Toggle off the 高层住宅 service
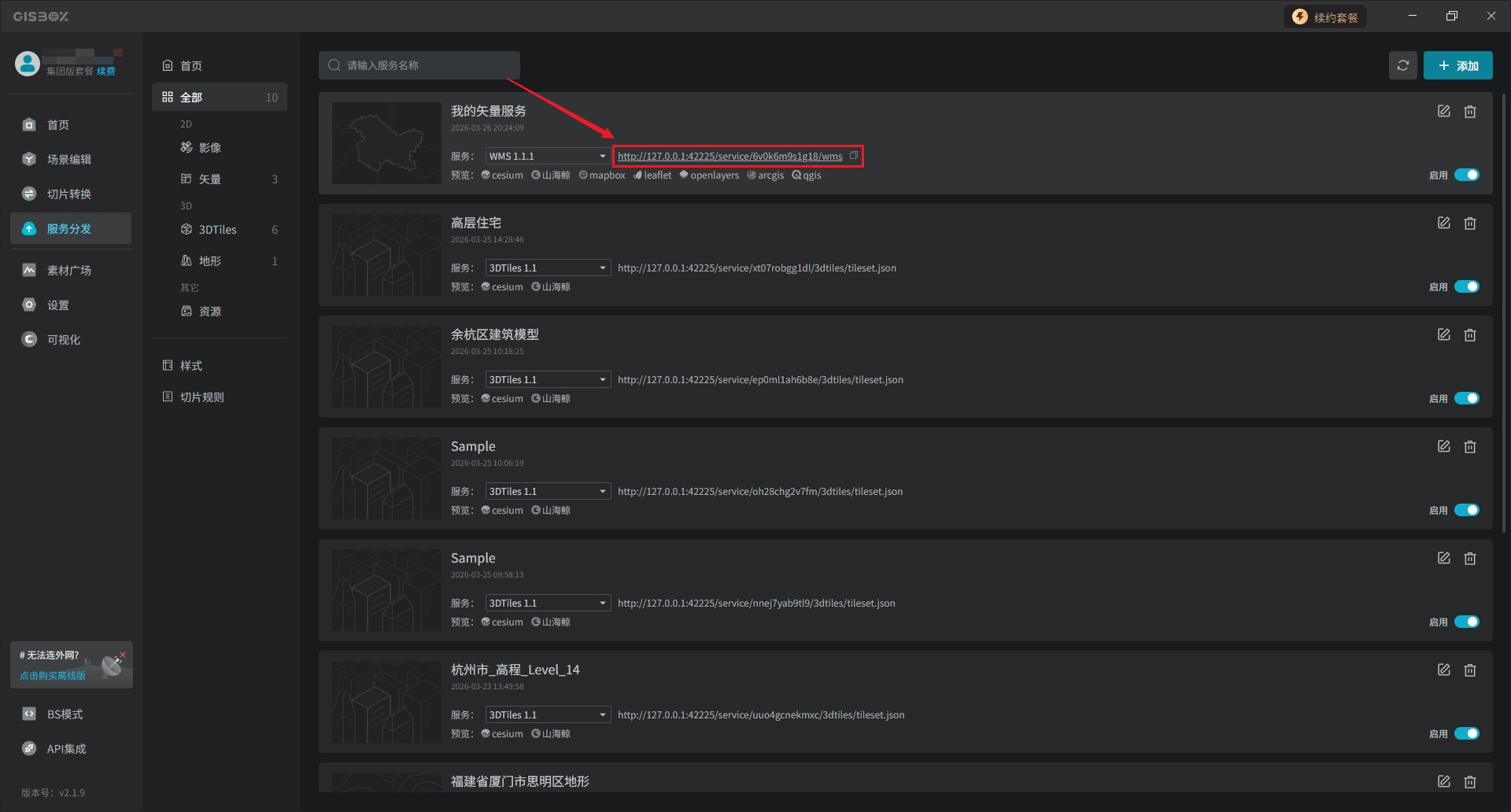The image size is (1511, 812). tap(1466, 286)
